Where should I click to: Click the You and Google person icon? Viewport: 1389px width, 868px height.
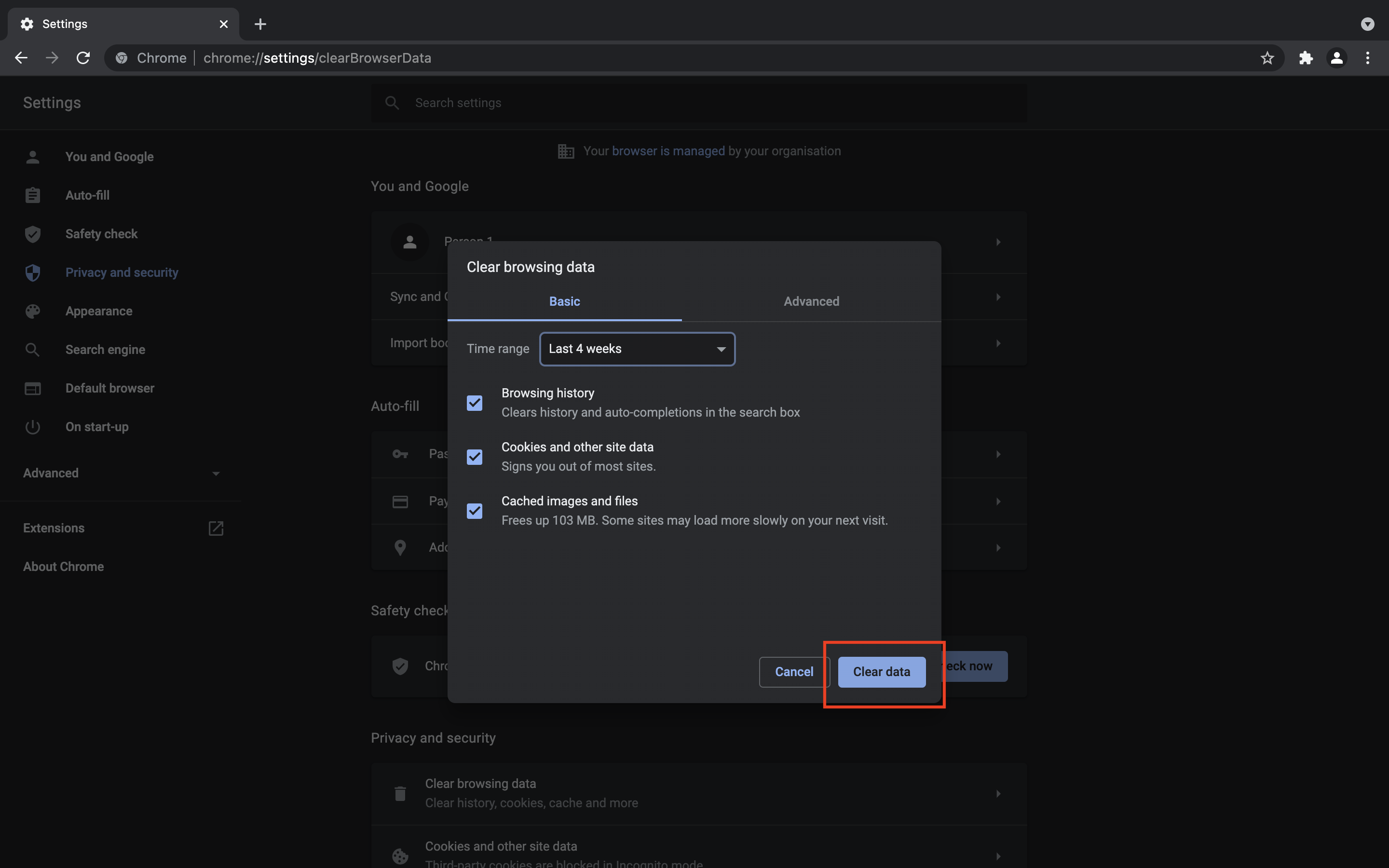(33, 157)
